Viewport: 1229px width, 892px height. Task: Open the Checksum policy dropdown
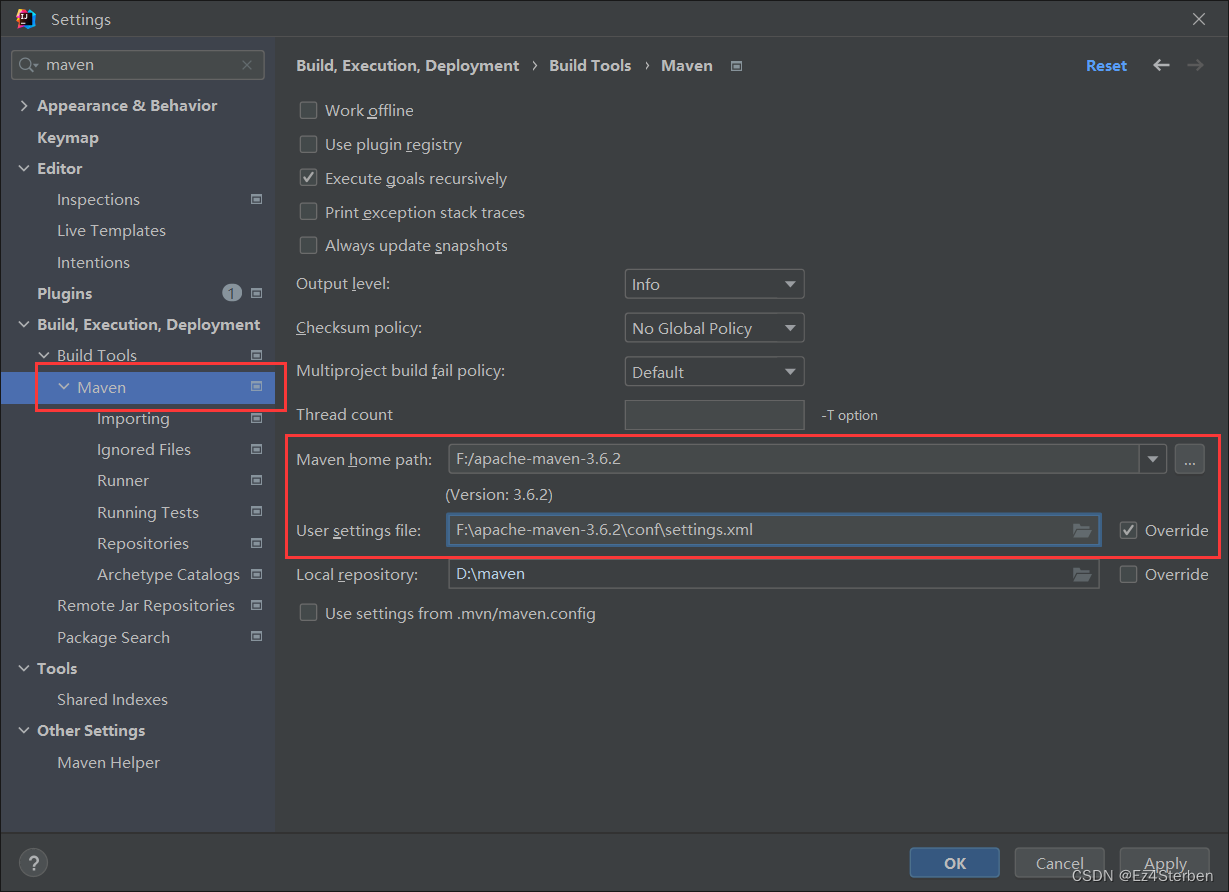point(714,328)
